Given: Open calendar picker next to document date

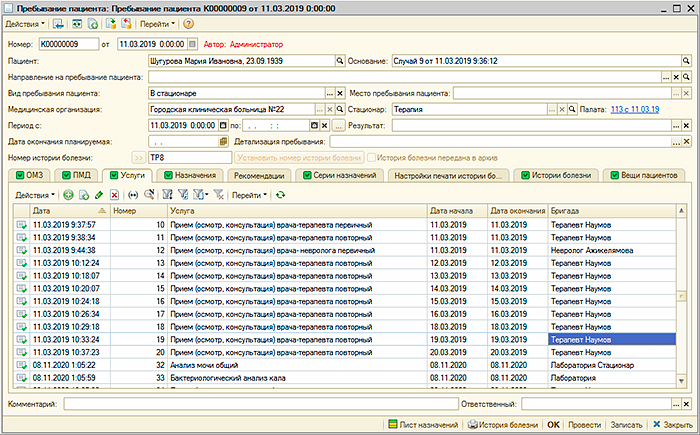Looking at the screenshot, I should tap(190, 44).
